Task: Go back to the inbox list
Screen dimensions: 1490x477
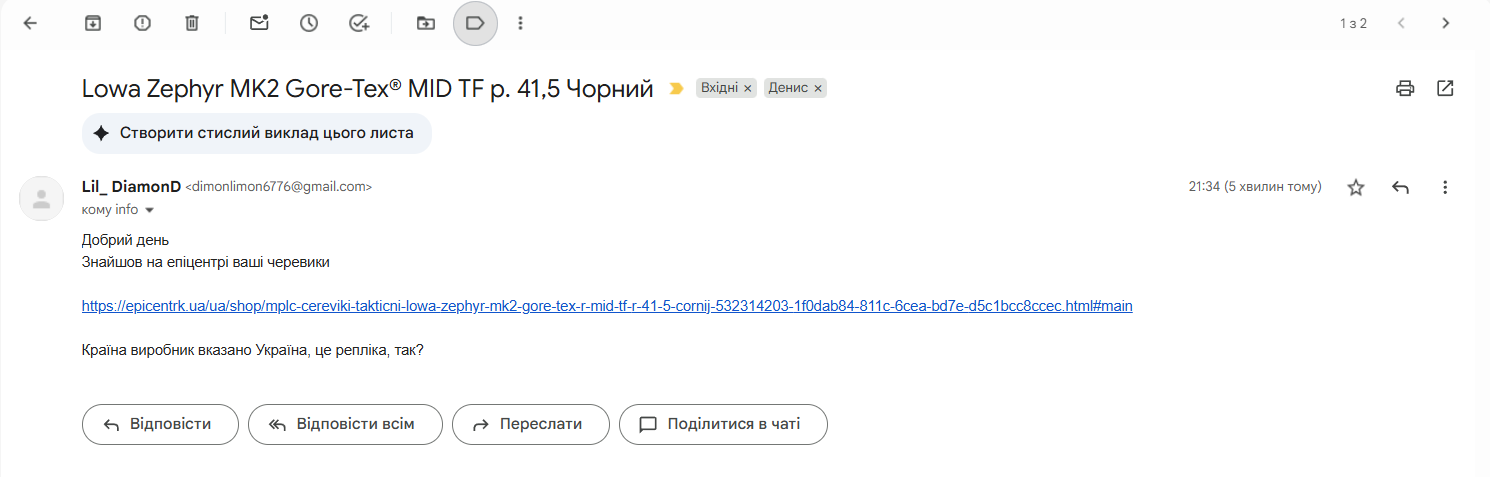Action: [x=30, y=23]
